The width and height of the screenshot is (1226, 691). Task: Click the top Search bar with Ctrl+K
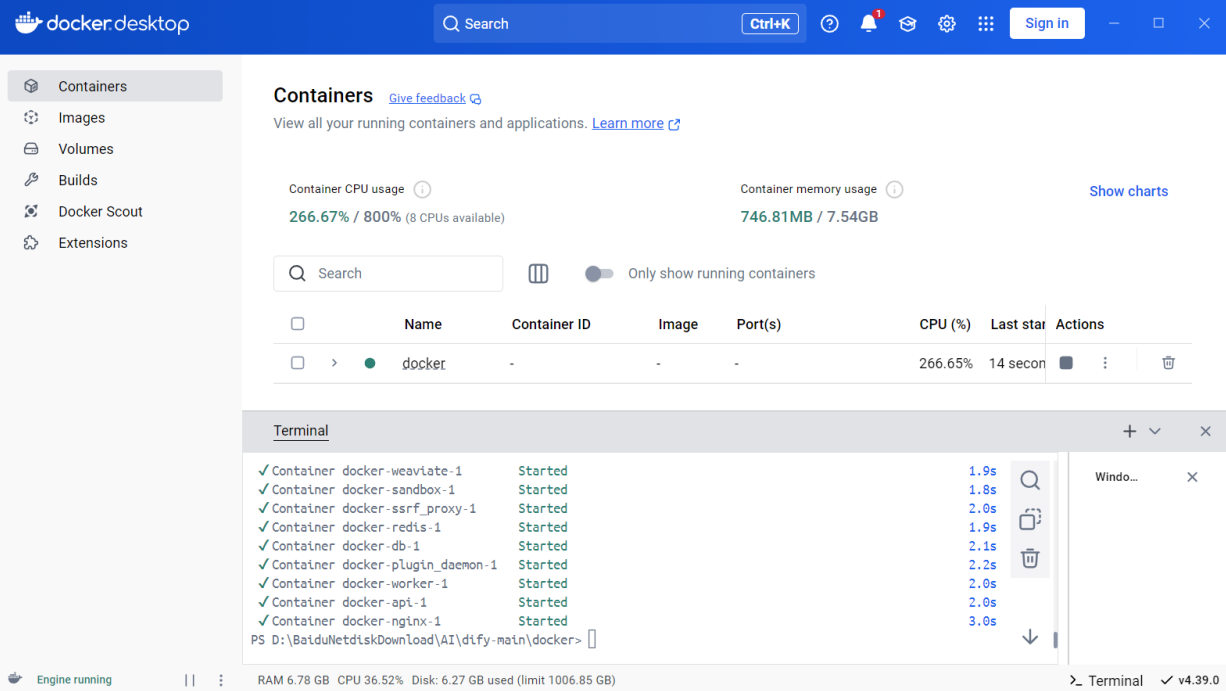[x=620, y=23]
